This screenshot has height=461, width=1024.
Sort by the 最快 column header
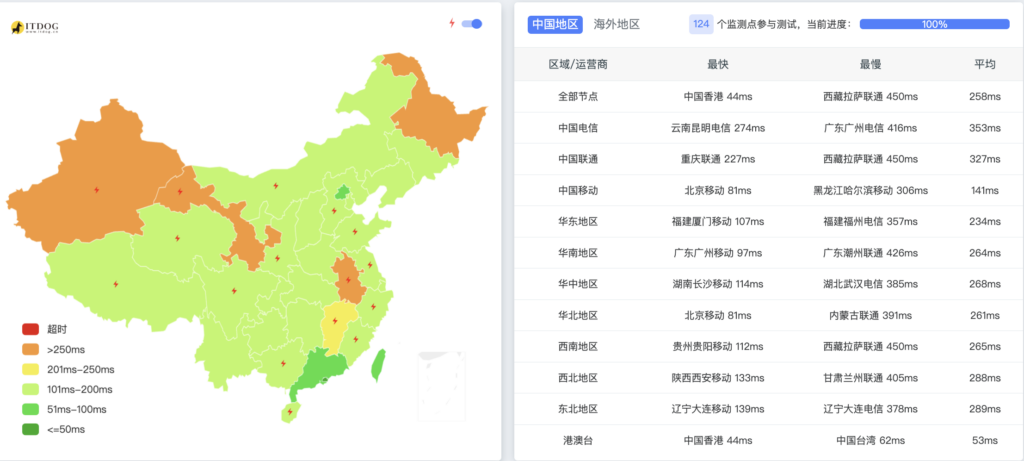(x=717, y=64)
